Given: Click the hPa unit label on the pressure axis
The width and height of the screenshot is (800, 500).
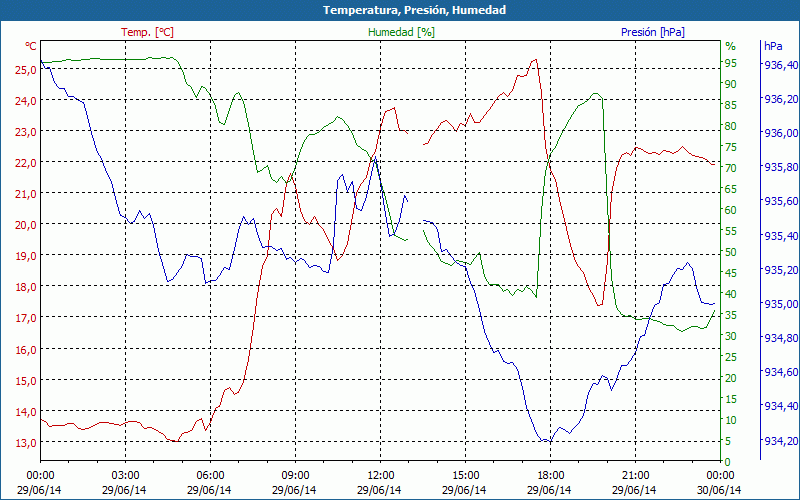Looking at the screenshot, I should (773, 46).
